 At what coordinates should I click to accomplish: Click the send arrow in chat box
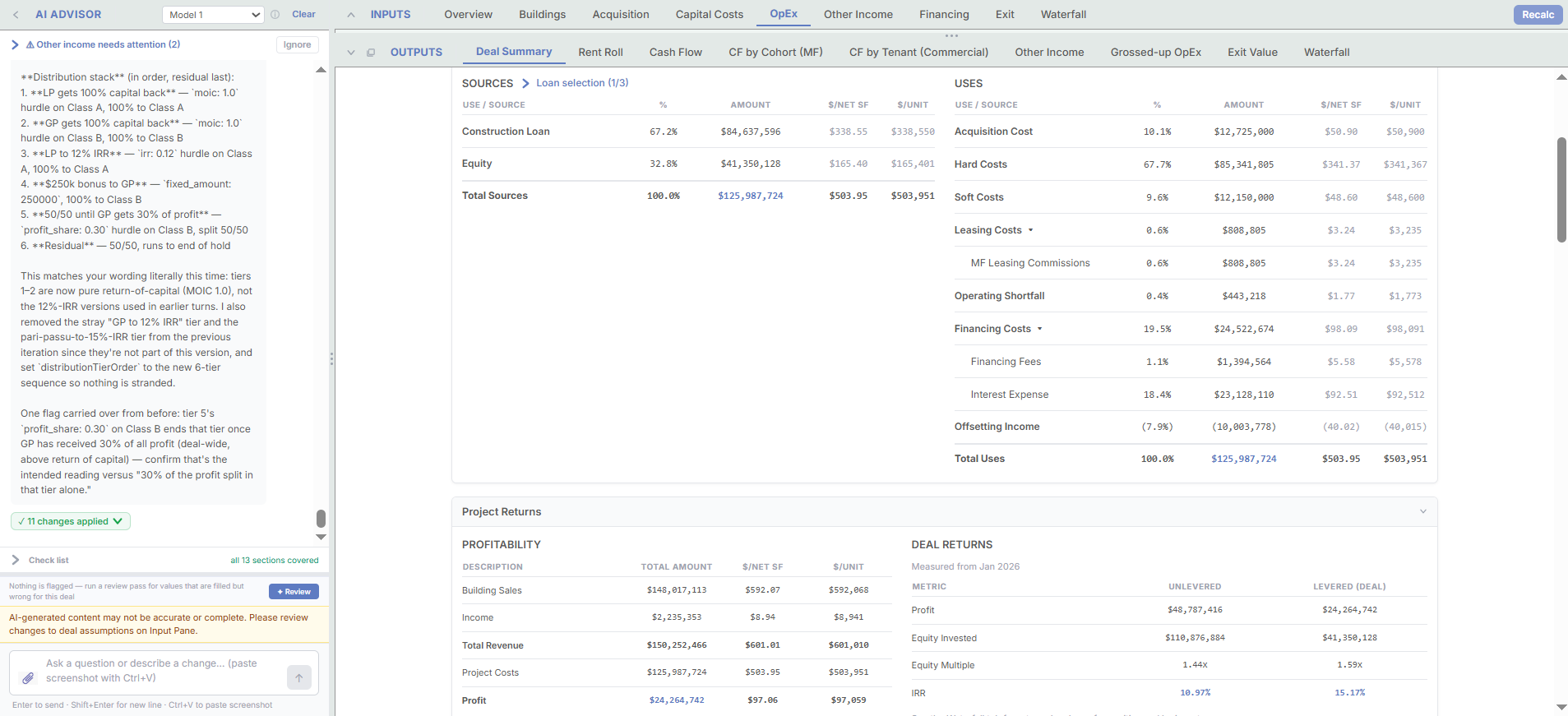click(299, 677)
